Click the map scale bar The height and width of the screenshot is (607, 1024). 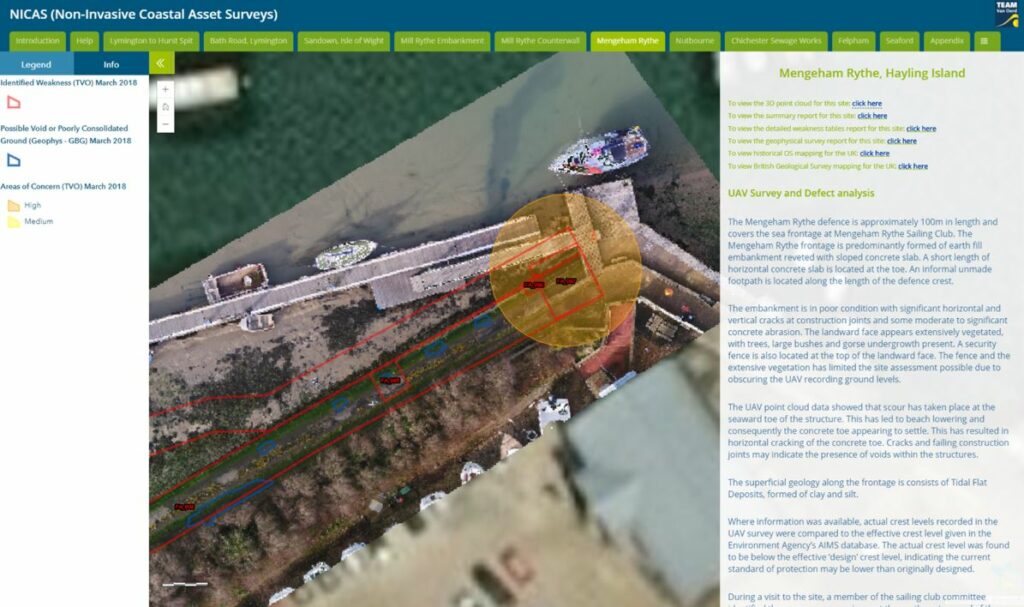(x=185, y=583)
